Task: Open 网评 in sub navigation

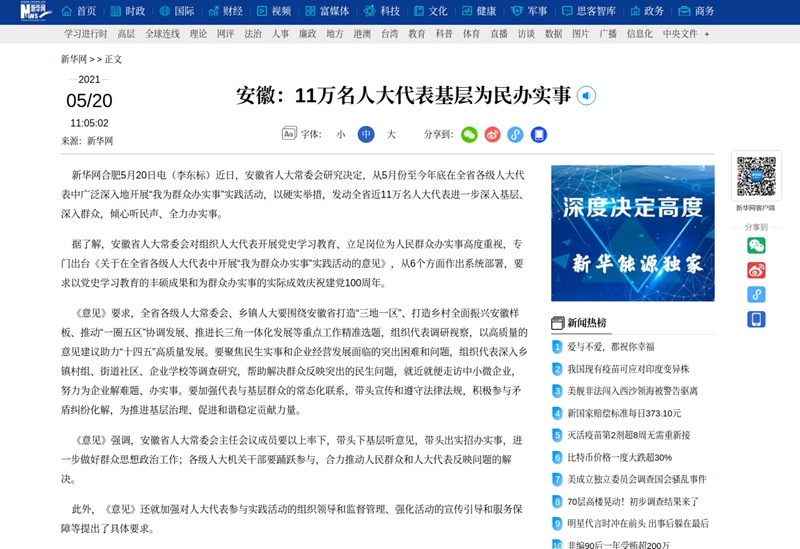Action: click(x=226, y=34)
